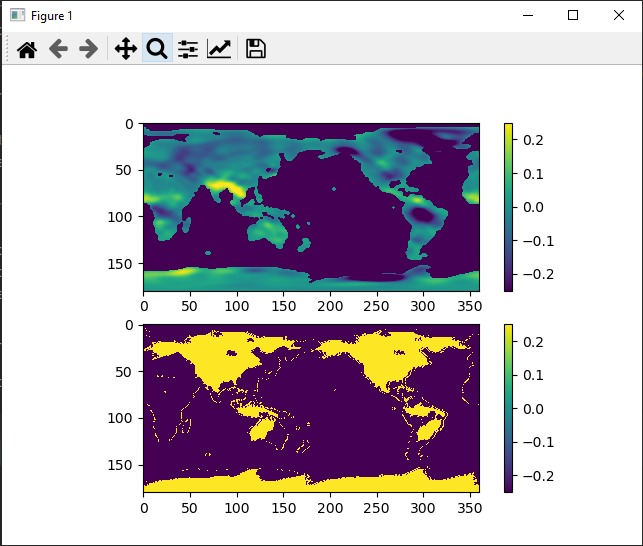Click the 'Figure 1' title text
Screen dimensions: 643x546
coord(52,16)
